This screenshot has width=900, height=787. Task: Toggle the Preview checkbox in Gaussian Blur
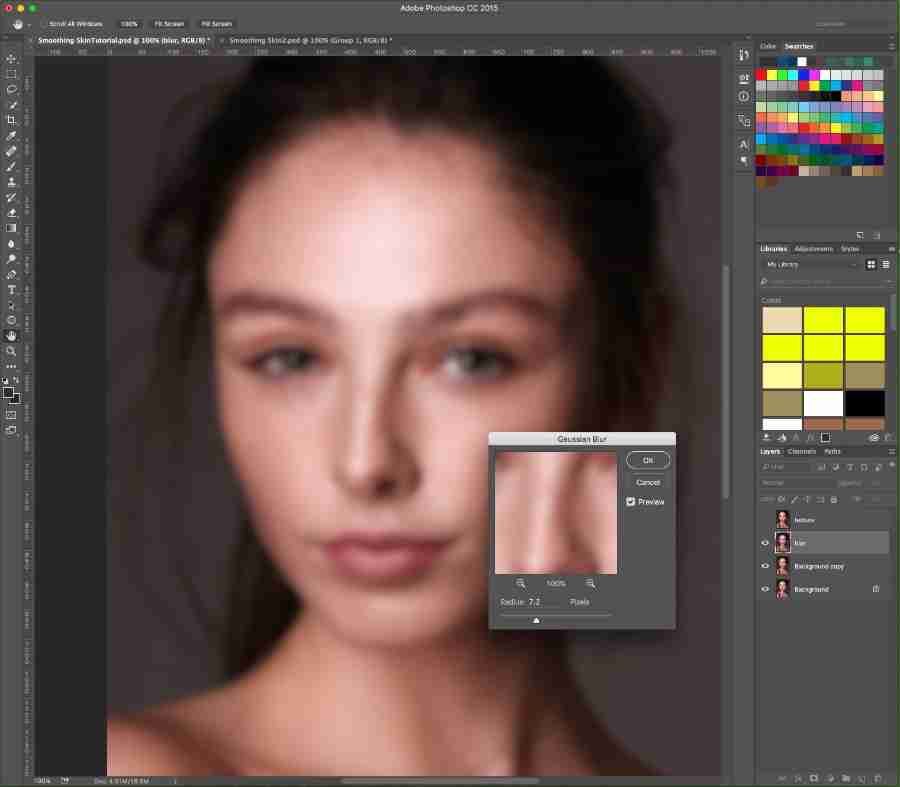coord(630,502)
